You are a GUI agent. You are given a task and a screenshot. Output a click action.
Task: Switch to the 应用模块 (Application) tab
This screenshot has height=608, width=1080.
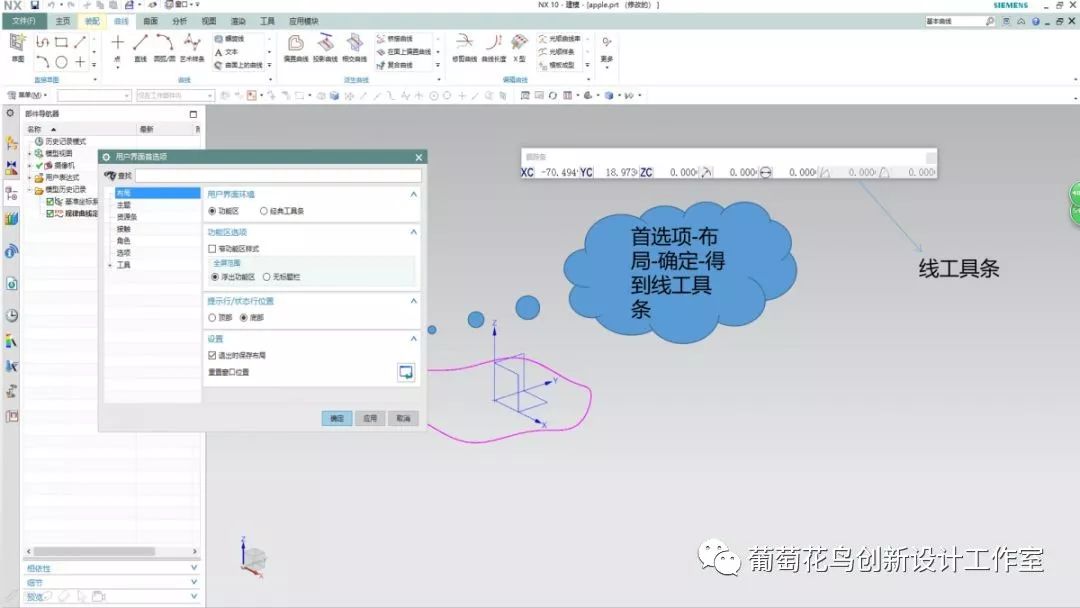(x=304, y=21)
